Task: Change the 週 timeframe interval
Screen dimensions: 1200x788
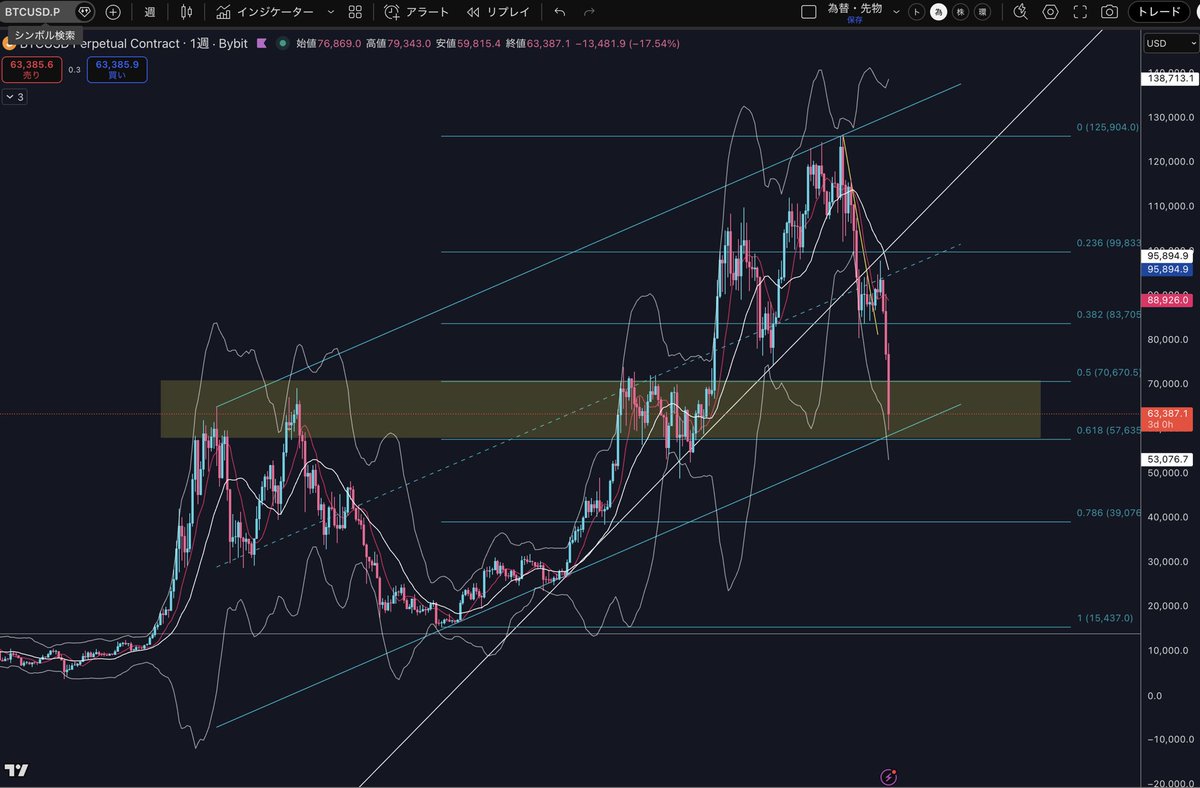Action: click(x=149, y=12)
